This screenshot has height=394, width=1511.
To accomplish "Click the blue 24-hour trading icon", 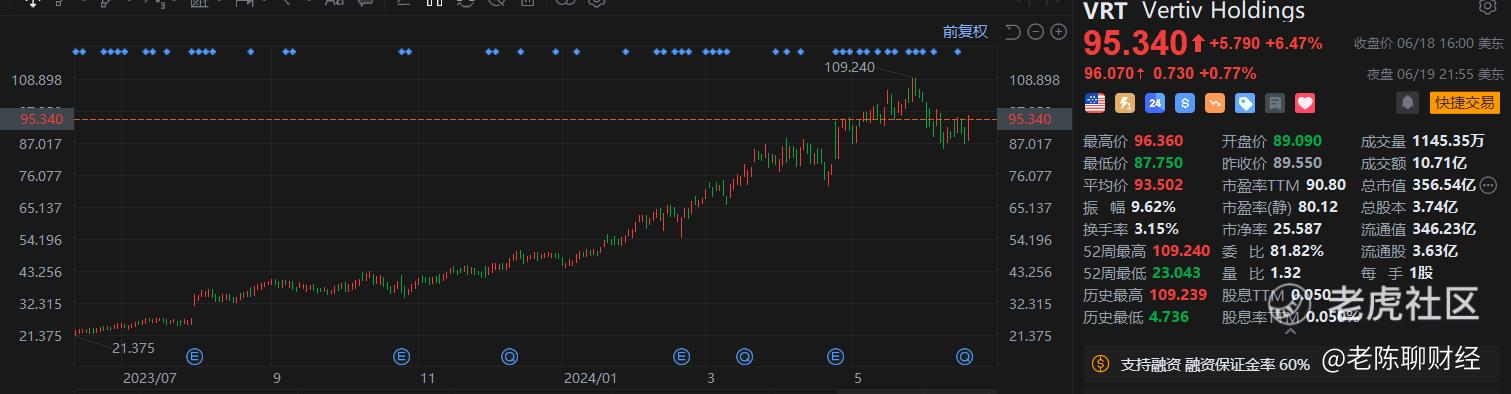I will click(1155, 102).
